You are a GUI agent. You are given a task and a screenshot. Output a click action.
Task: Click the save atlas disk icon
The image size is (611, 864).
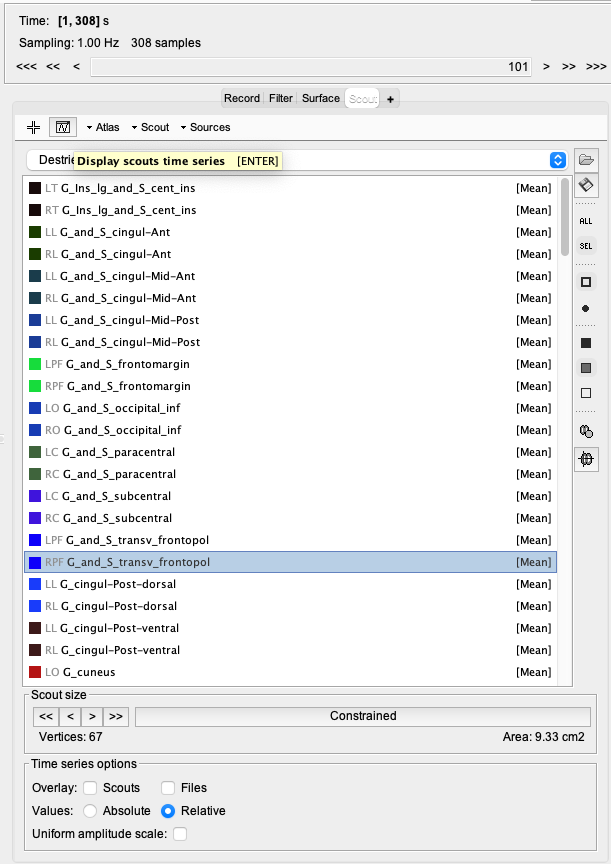pyautogui.click(x=586, y=185)
